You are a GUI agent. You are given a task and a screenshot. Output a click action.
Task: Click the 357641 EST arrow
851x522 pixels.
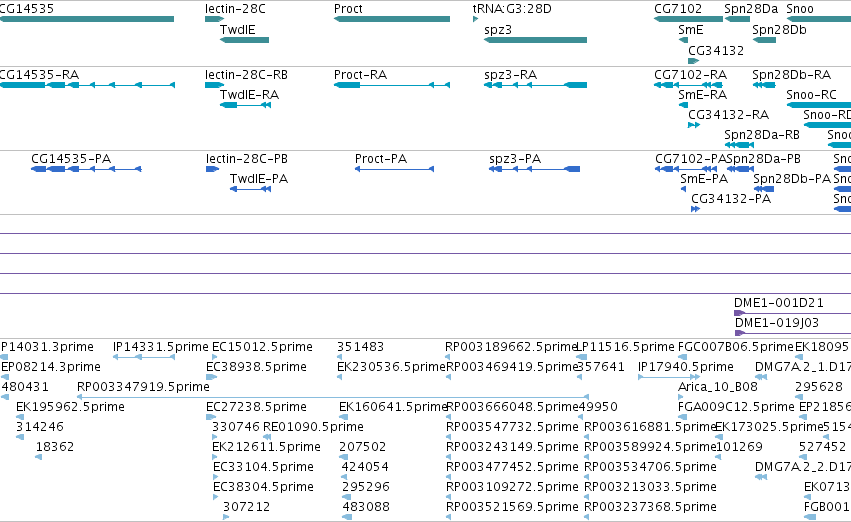[580, 377]
